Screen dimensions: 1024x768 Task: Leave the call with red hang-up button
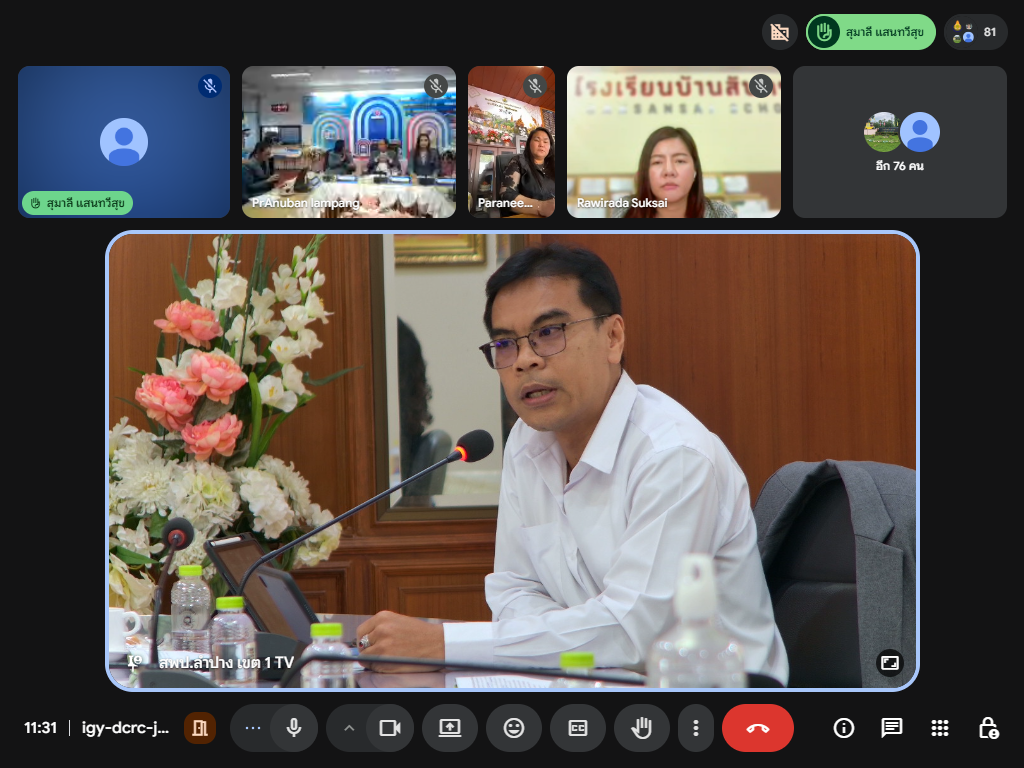pos(757,728)
